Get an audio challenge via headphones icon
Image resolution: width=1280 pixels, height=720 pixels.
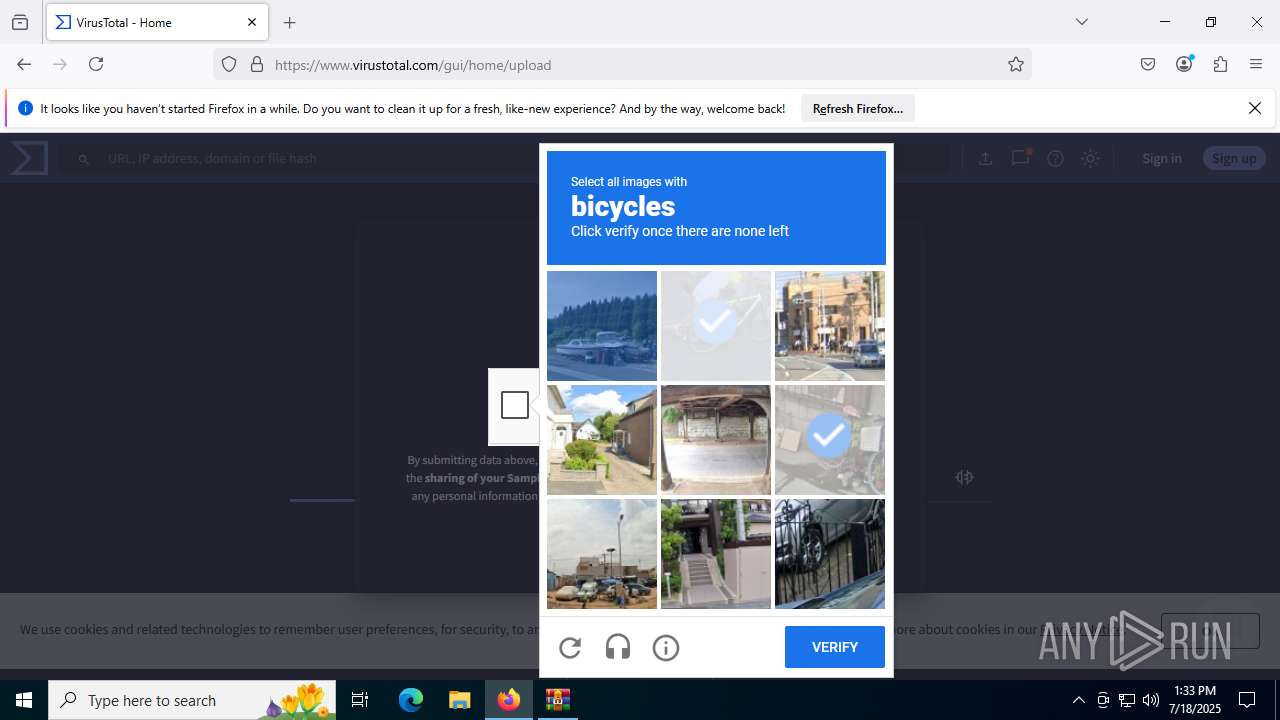tap(618, 648)
